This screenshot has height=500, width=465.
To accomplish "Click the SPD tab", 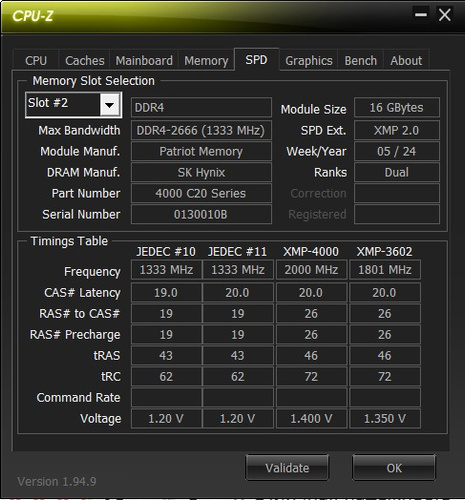I will pyautogui.click(x=256, y=60).
